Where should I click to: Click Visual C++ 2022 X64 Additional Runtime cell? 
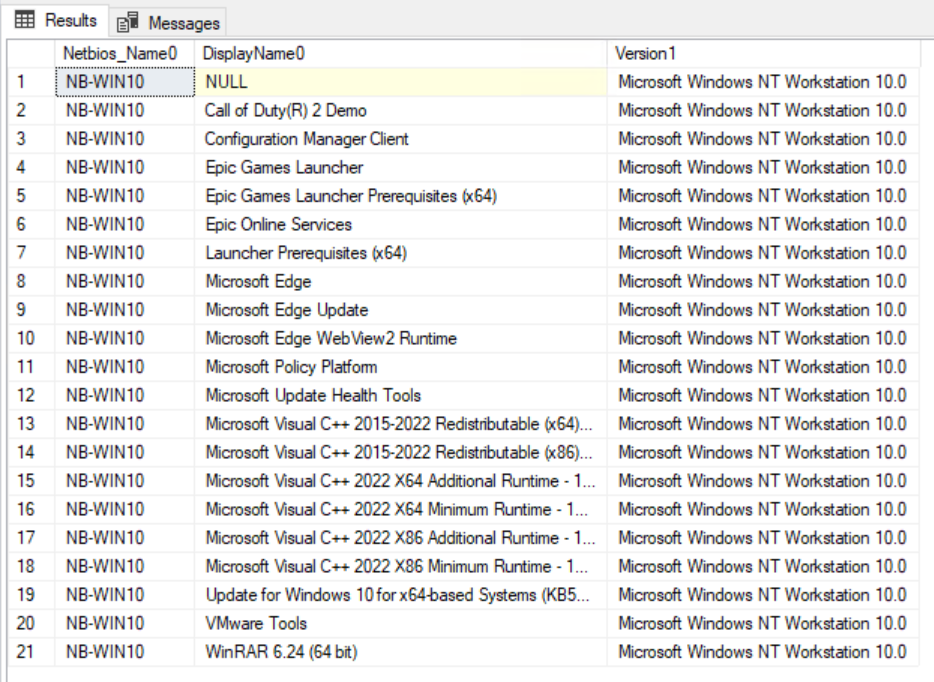pos(400,481)
